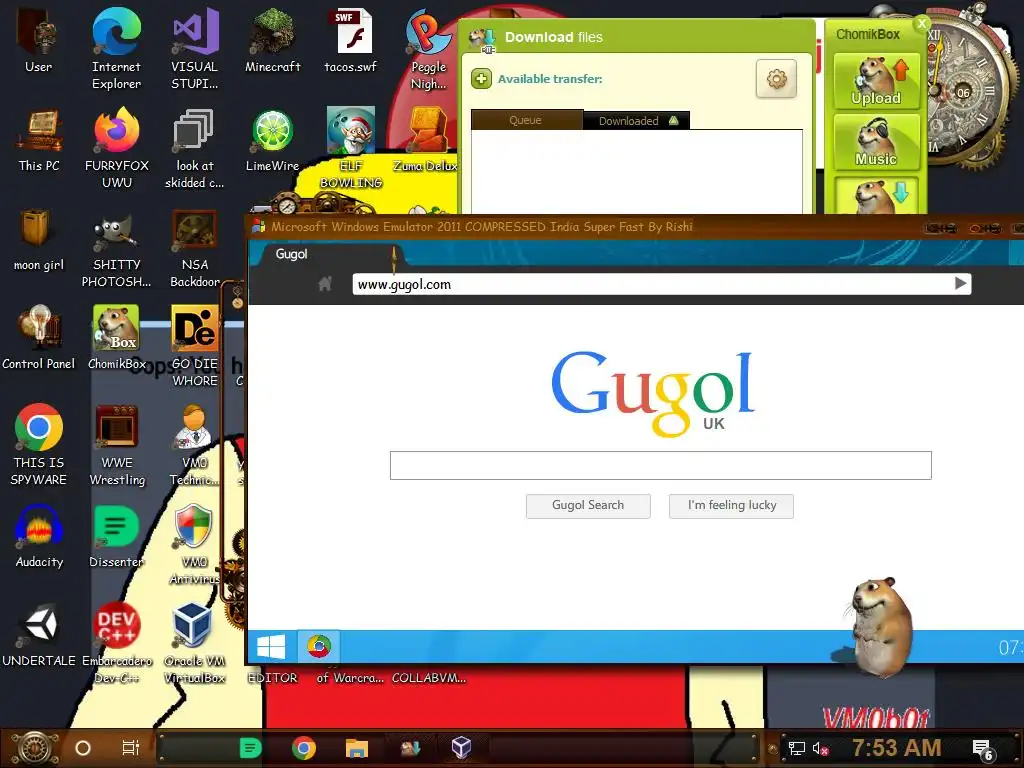
Task: Launch FURRYFOX UWU Firefox icon
Action: 116,148
